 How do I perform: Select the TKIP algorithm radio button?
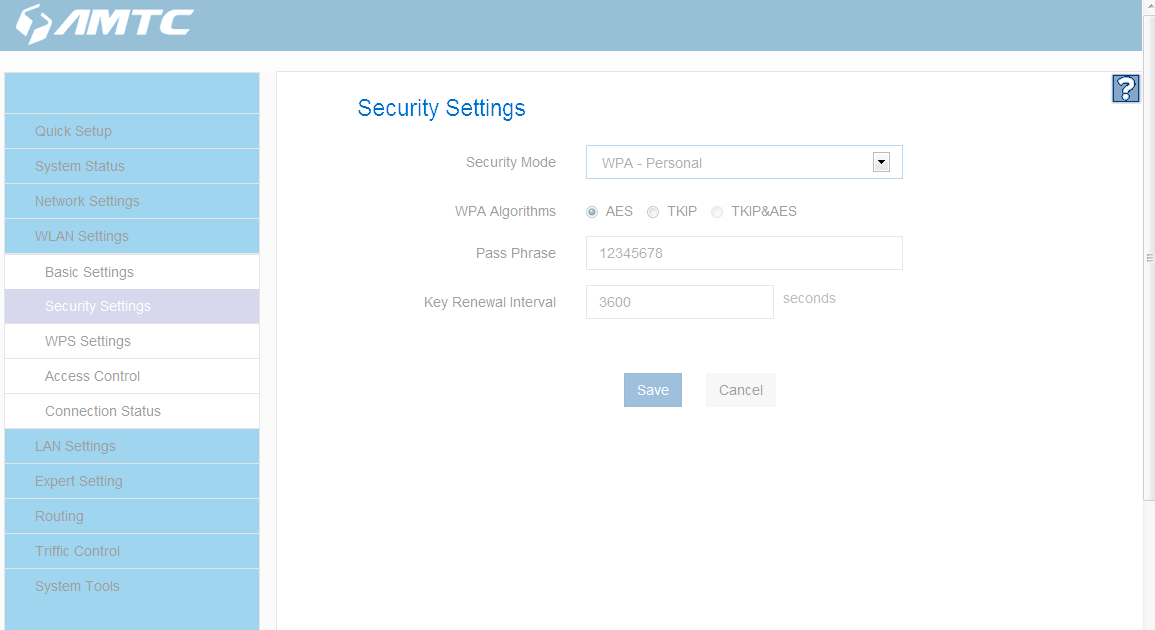[x=653, y=212]
